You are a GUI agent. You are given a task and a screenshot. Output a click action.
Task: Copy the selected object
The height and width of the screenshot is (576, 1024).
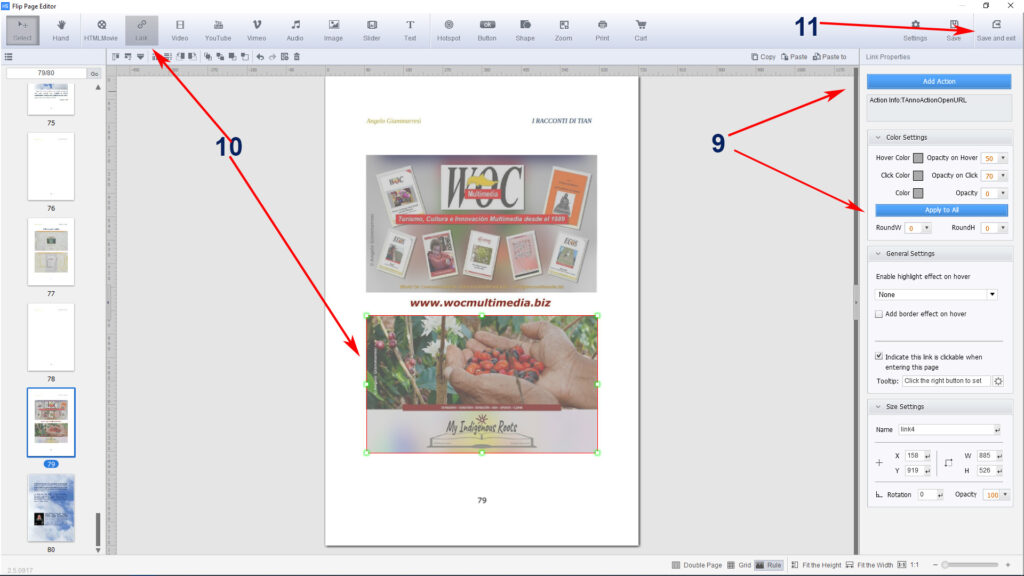[763, 57]
